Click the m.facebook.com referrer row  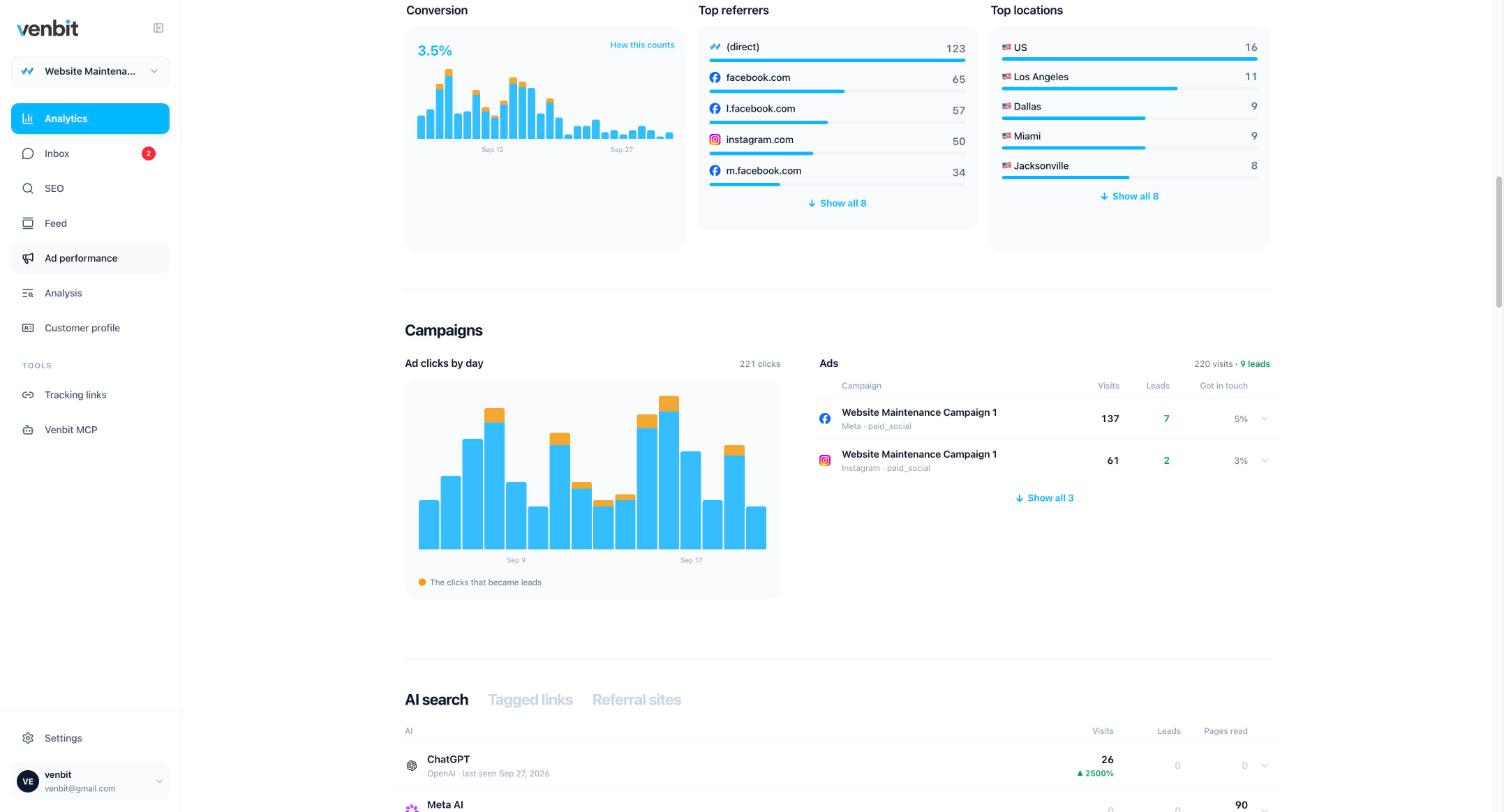point(837,174)
